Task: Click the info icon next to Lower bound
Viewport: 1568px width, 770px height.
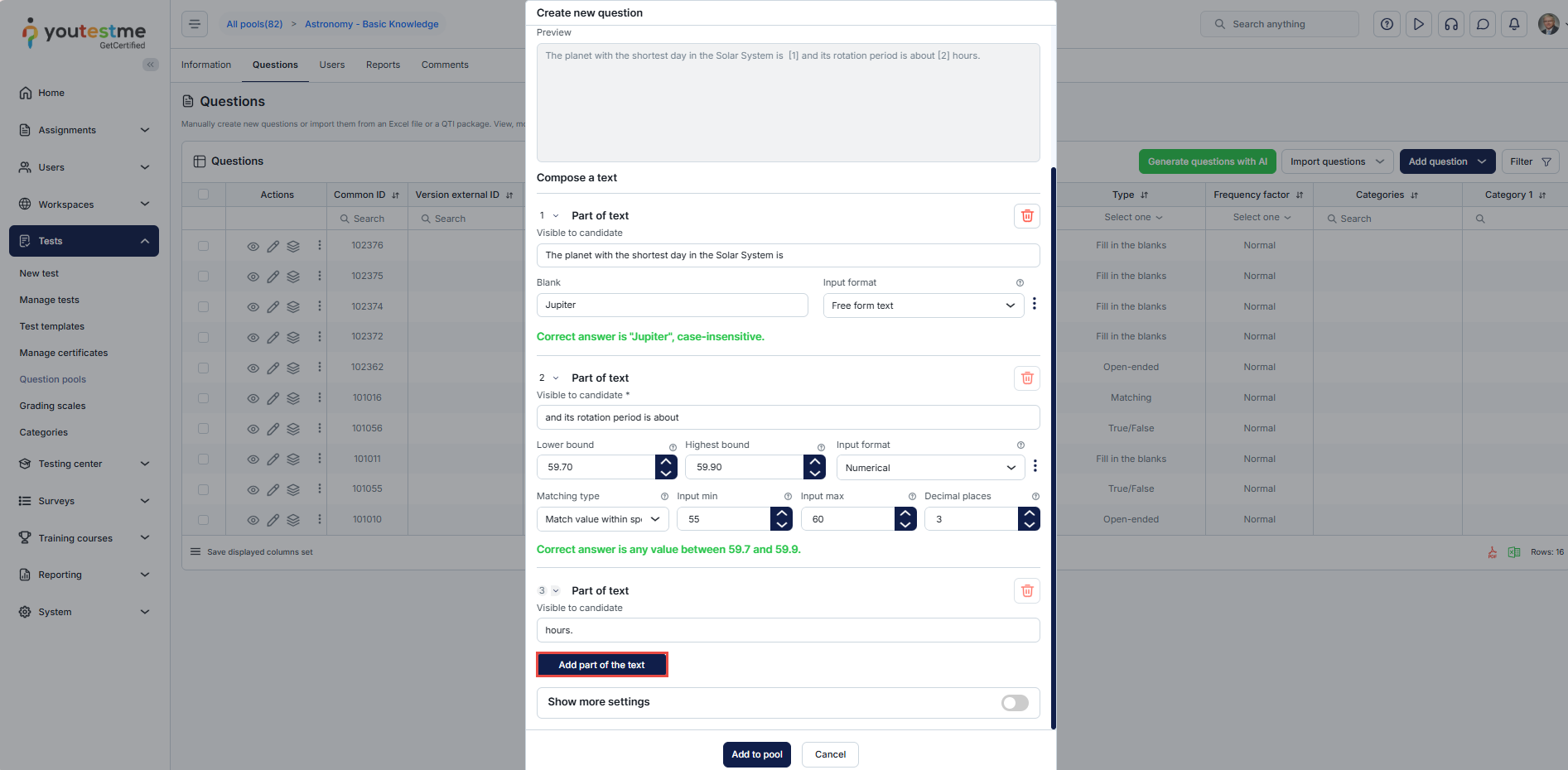Action: pyautogui.click(x=673, y=447)
